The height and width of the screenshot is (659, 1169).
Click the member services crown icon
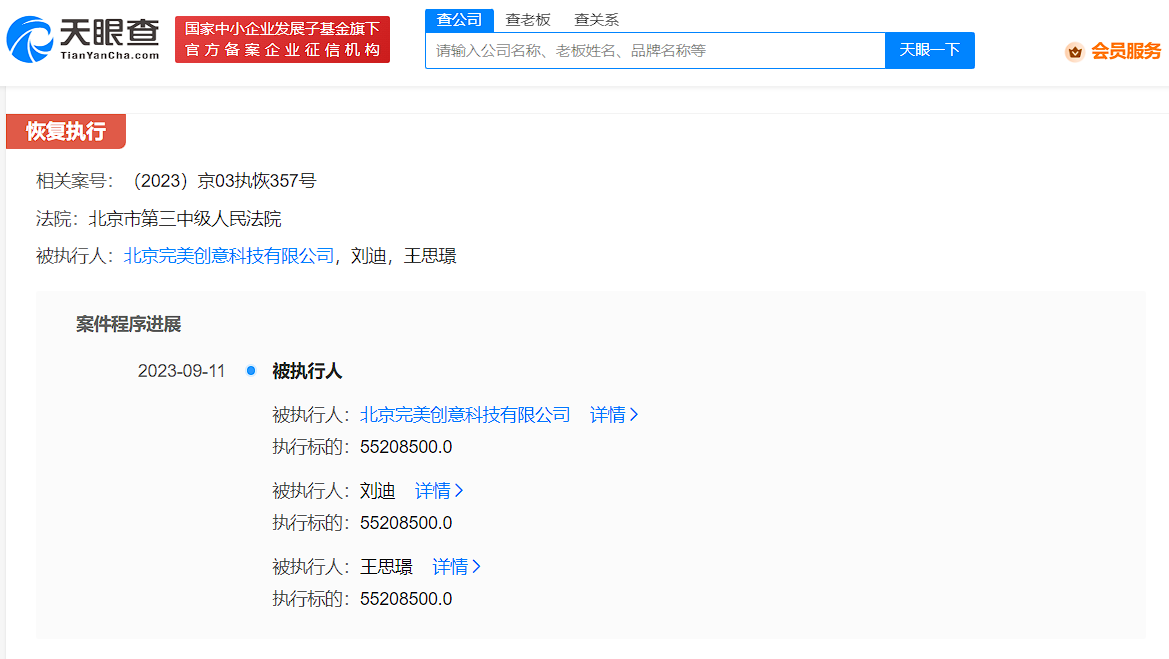click(x=1074, y=51)
